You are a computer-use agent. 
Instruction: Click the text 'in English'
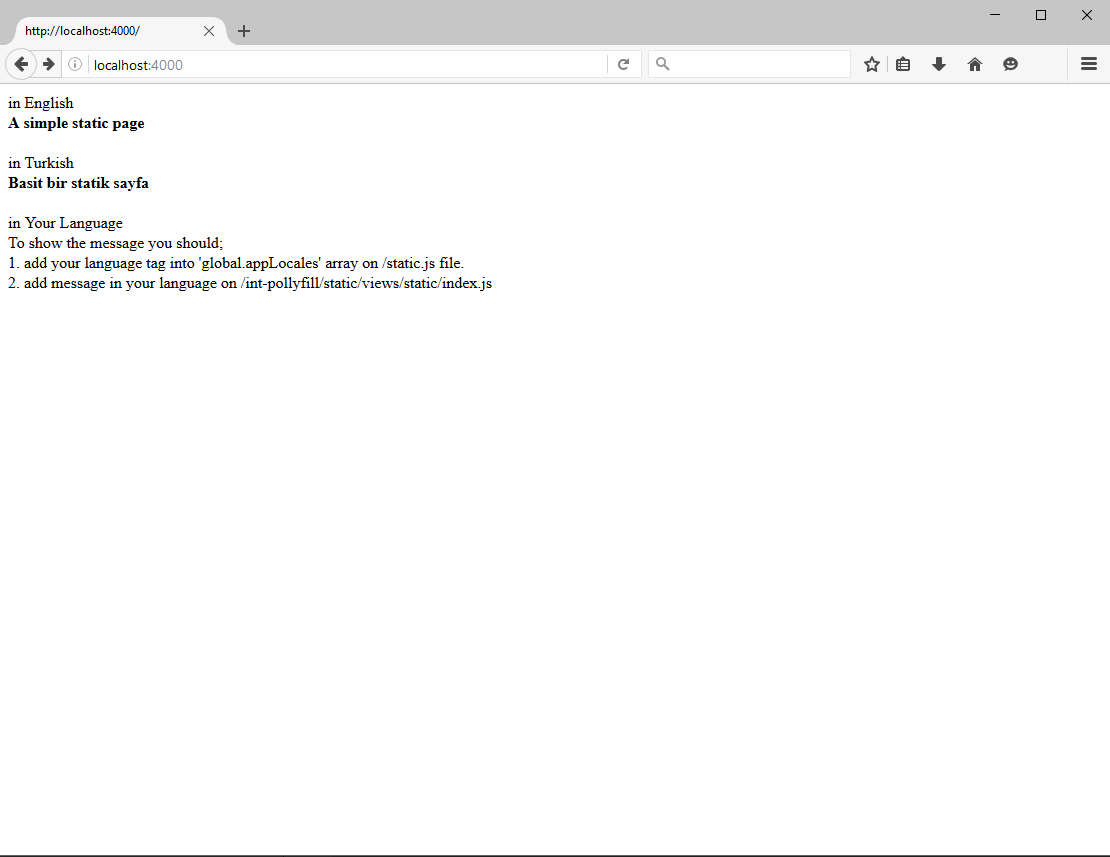(x=41, y=103)
